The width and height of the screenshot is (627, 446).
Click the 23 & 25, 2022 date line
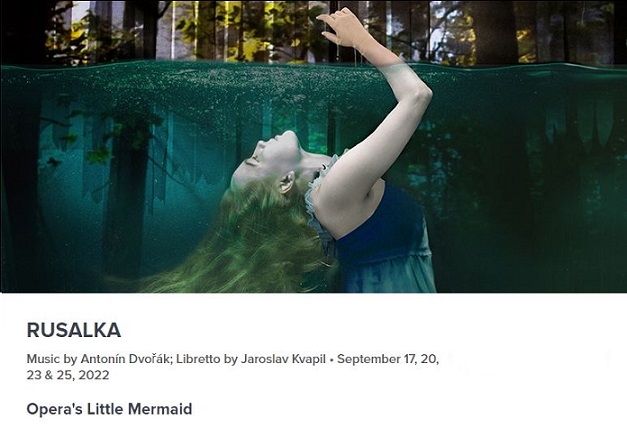point(68,375)
